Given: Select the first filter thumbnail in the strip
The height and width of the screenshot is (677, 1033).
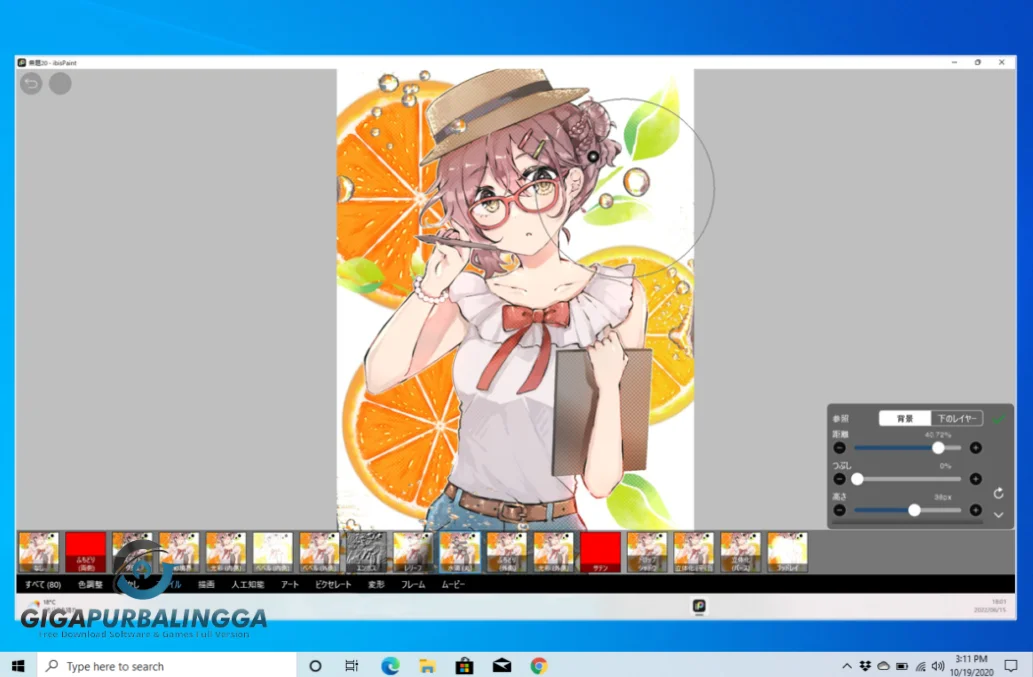Looking at the screenshot, I should (x=39, y=552).
